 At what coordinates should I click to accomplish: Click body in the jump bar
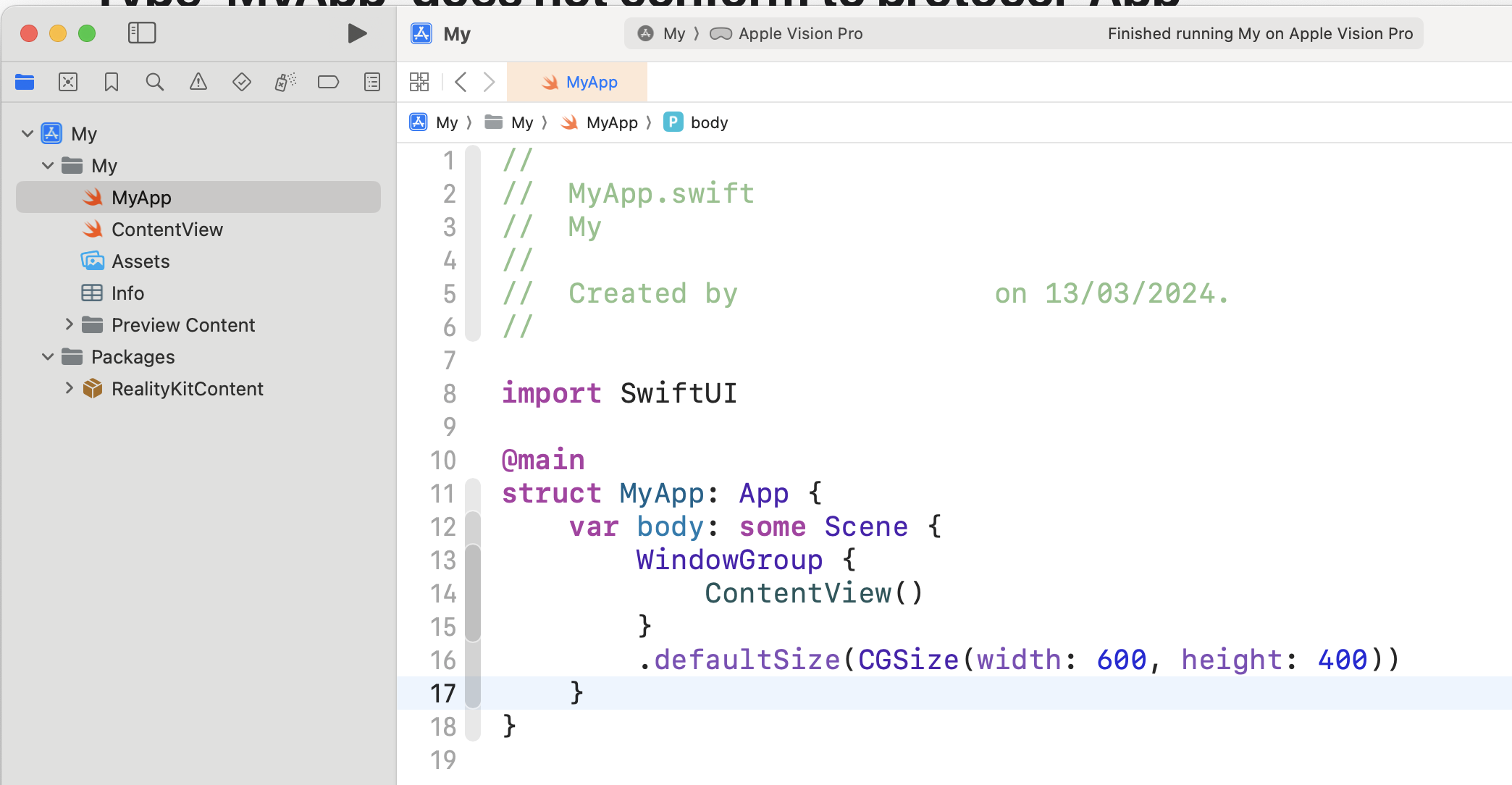click(708, 122)
